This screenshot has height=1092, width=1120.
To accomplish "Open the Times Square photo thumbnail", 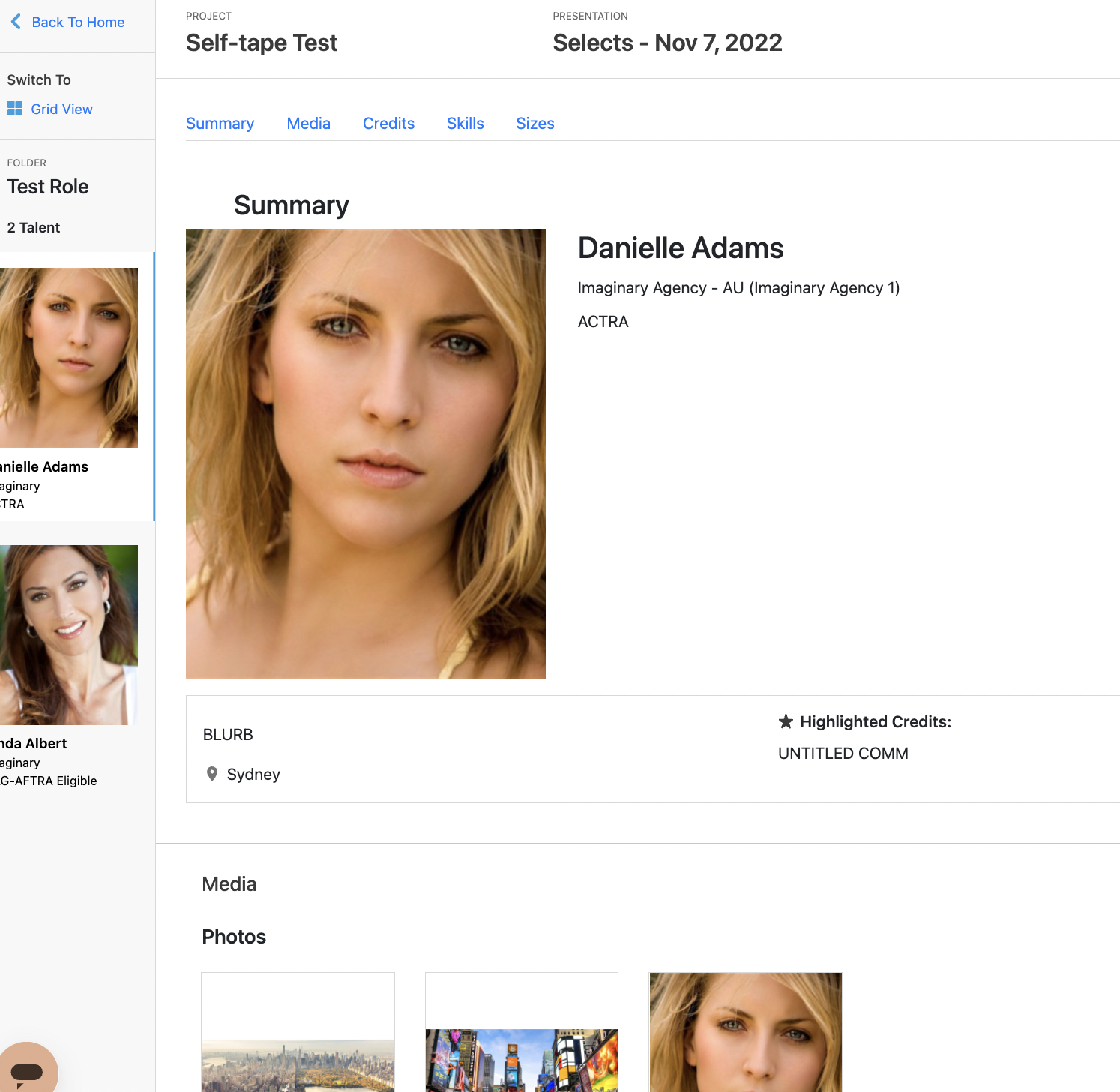I will (522, 1032).
